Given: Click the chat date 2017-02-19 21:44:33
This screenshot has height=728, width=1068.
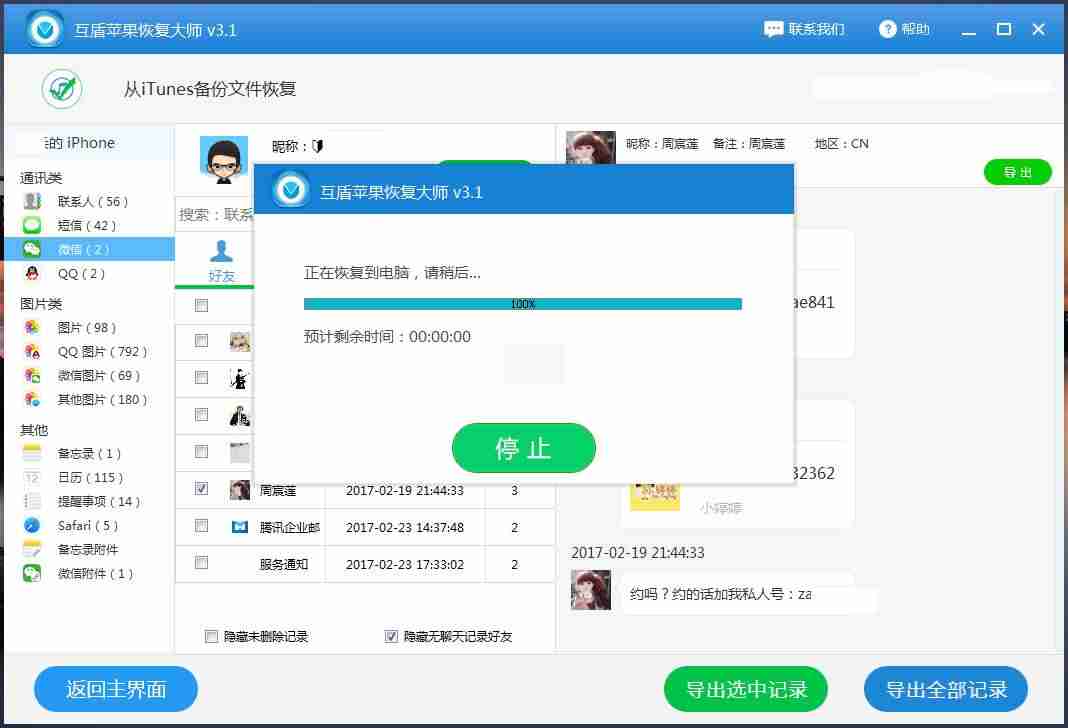Looking at the screenshot, I should 638,552.
